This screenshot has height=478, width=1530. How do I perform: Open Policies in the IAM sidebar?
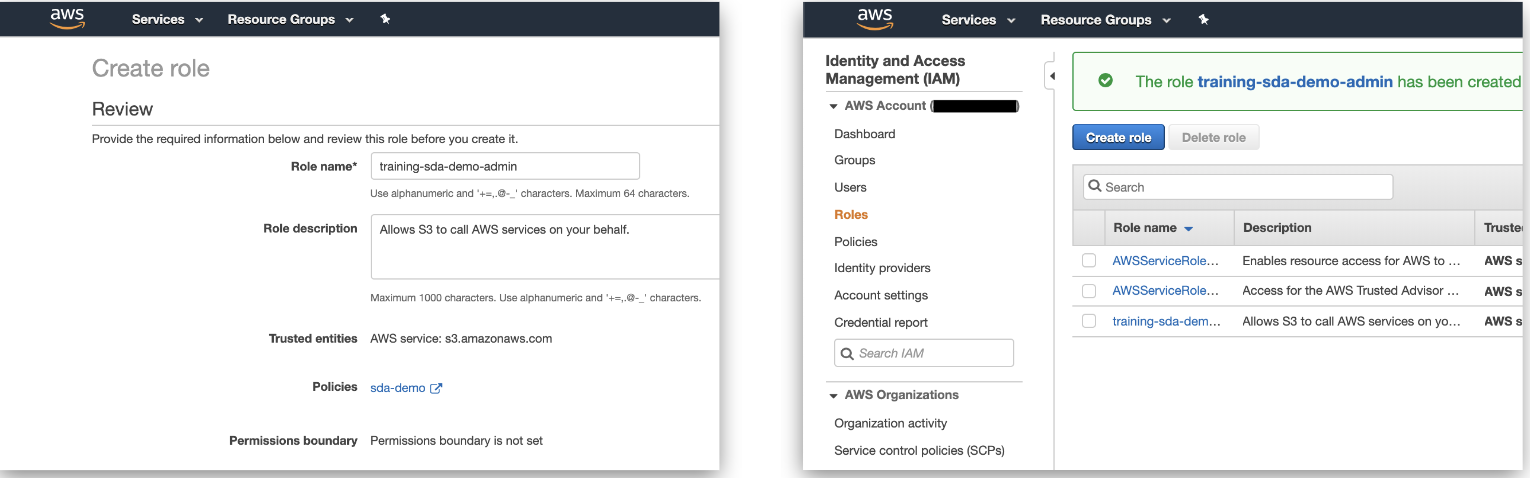(856, 241)
